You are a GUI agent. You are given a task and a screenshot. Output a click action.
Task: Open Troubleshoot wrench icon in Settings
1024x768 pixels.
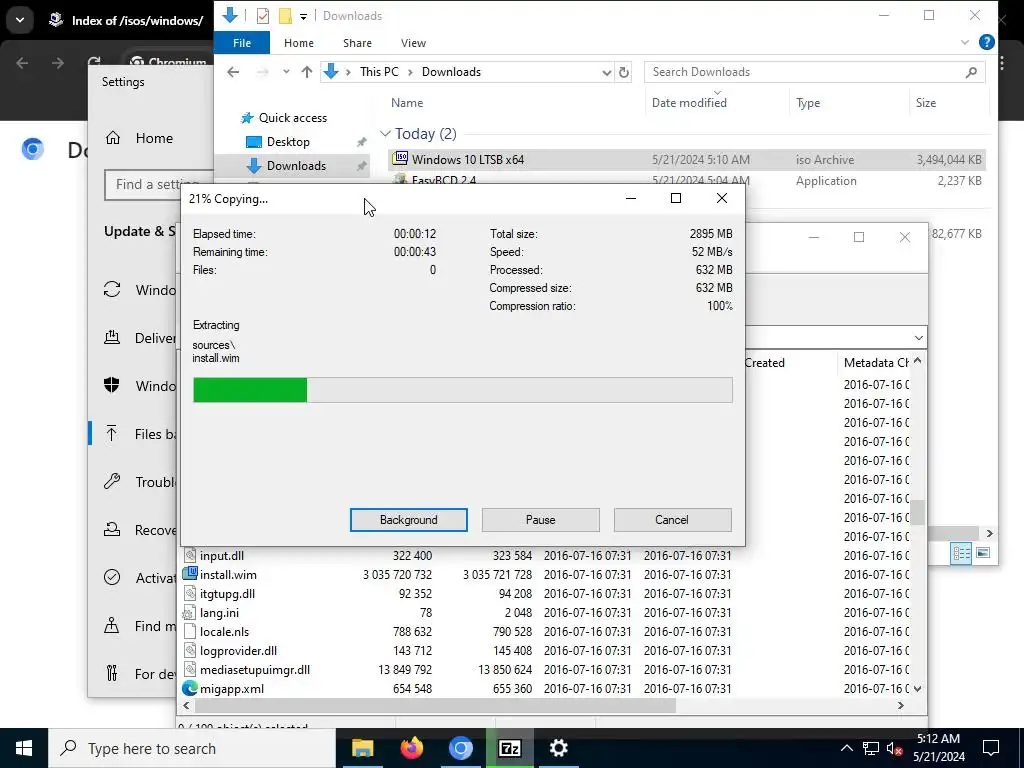tap(112, 481)
